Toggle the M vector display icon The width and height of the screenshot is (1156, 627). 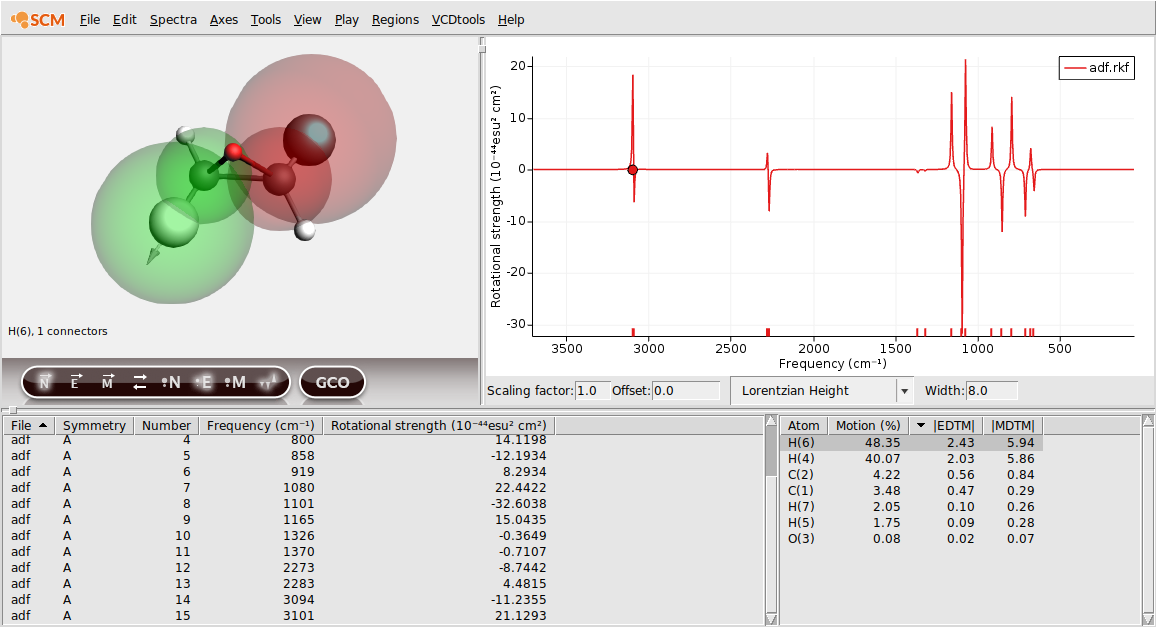(108, 382)
